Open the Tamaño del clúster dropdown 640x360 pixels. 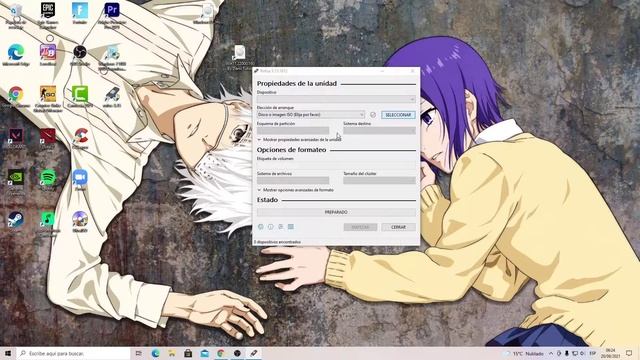pos(379,180)
